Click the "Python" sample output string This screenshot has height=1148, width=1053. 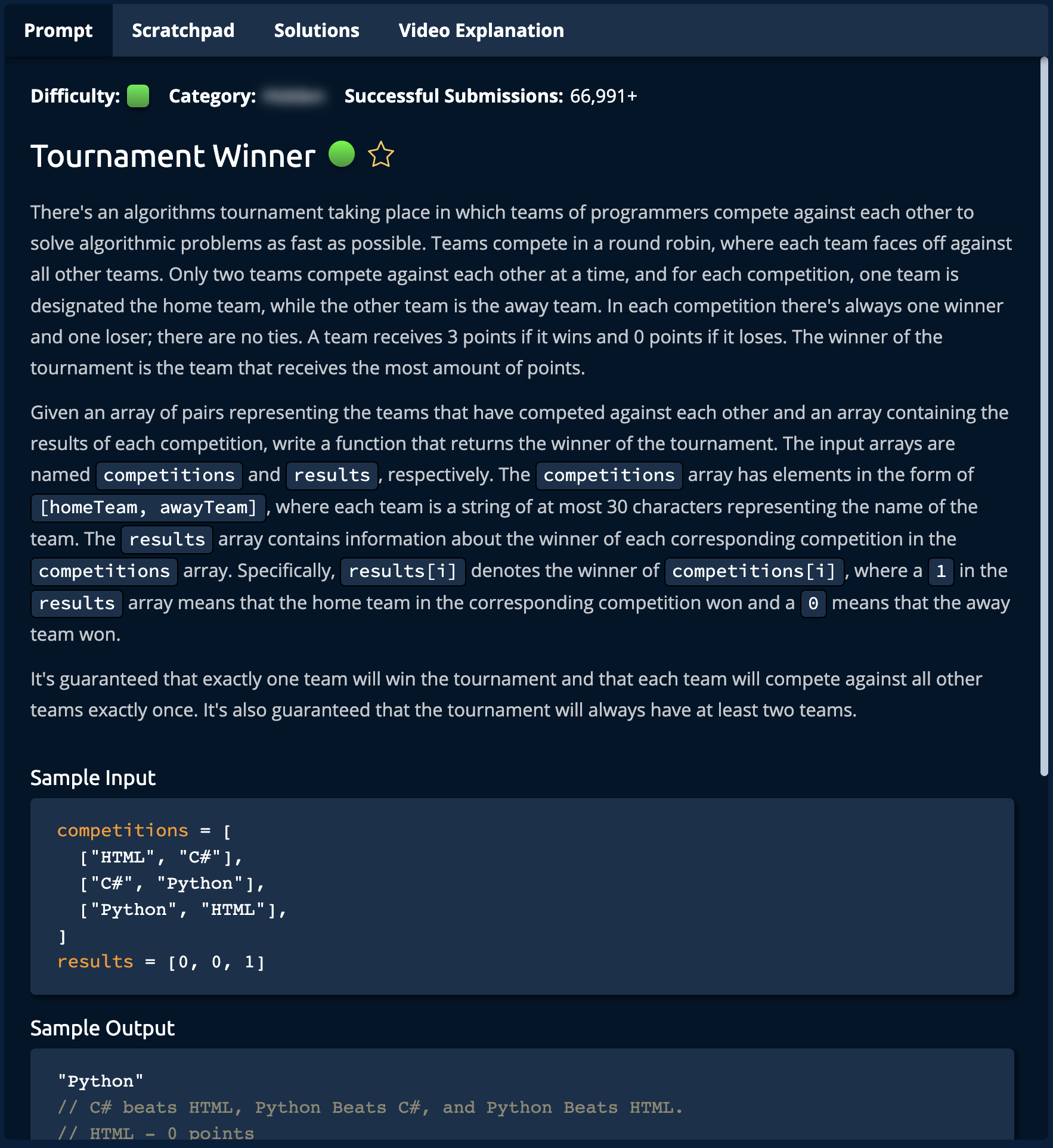point(100,1081)
